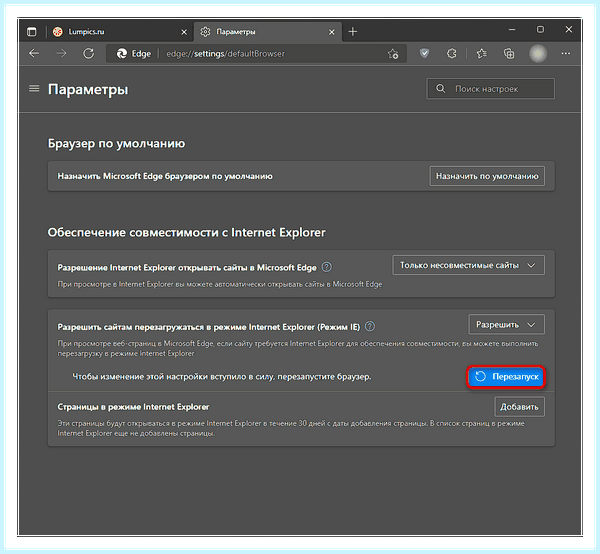Screen dimensions: 600x554
Task: Click the Edge logo in address bar
Action: [x=122, y=54]
